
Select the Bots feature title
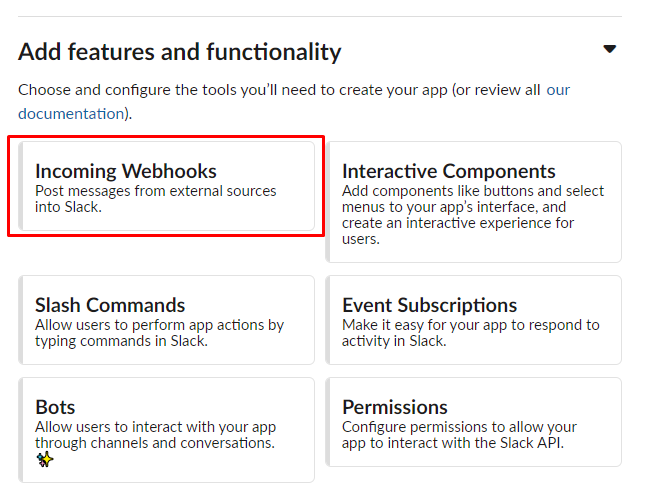[x=55, y=407]
